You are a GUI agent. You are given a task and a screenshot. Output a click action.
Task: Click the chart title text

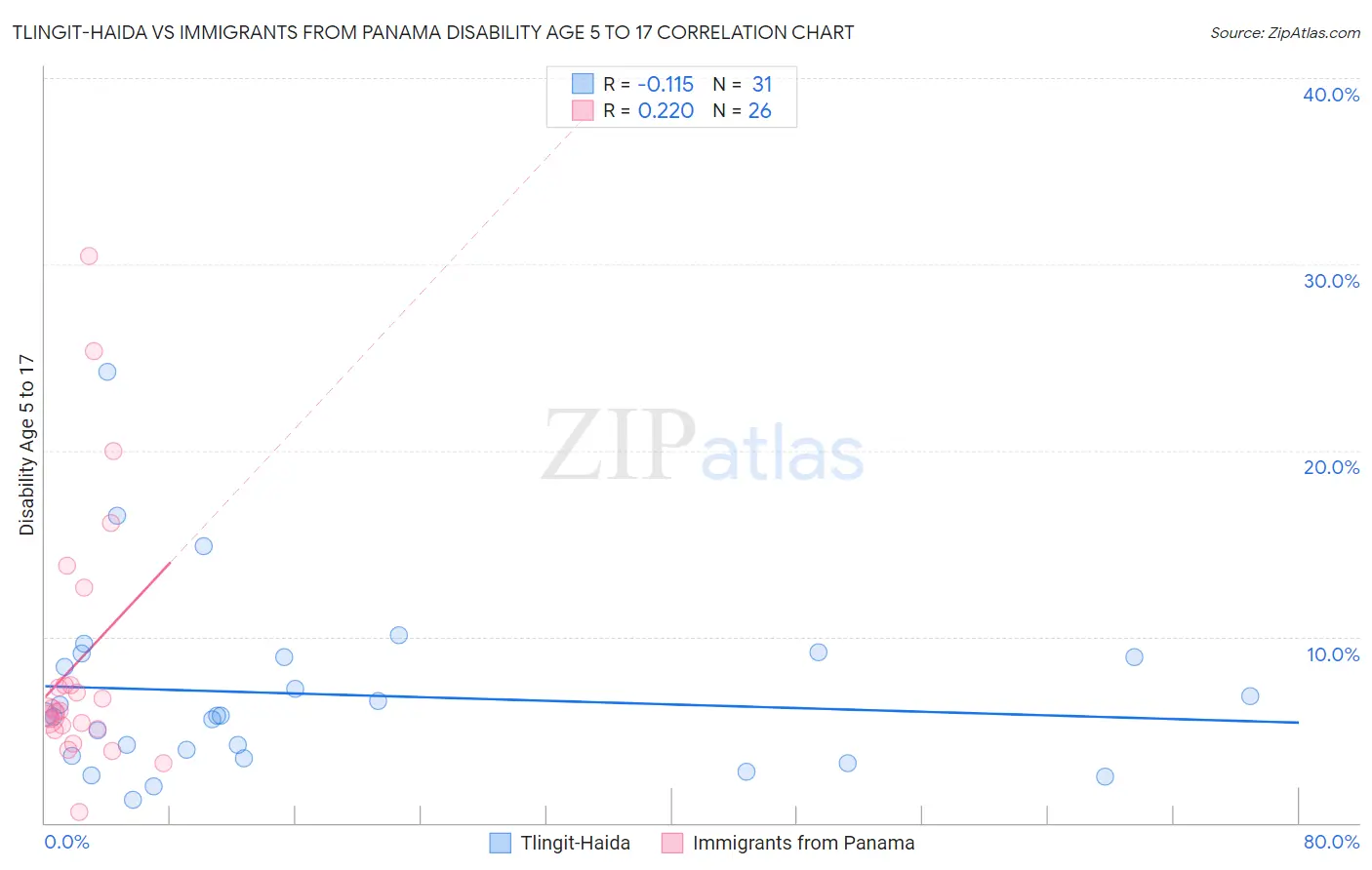pyautogui.click(x=433, y=32)
